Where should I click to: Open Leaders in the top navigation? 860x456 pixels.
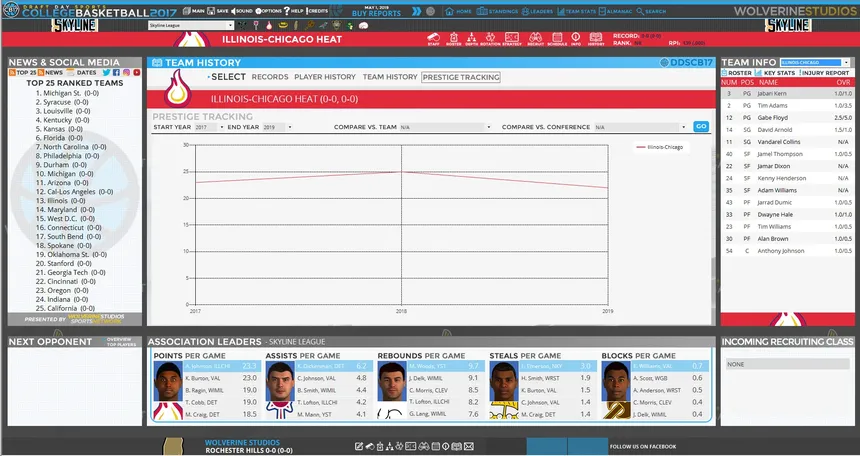537,11
